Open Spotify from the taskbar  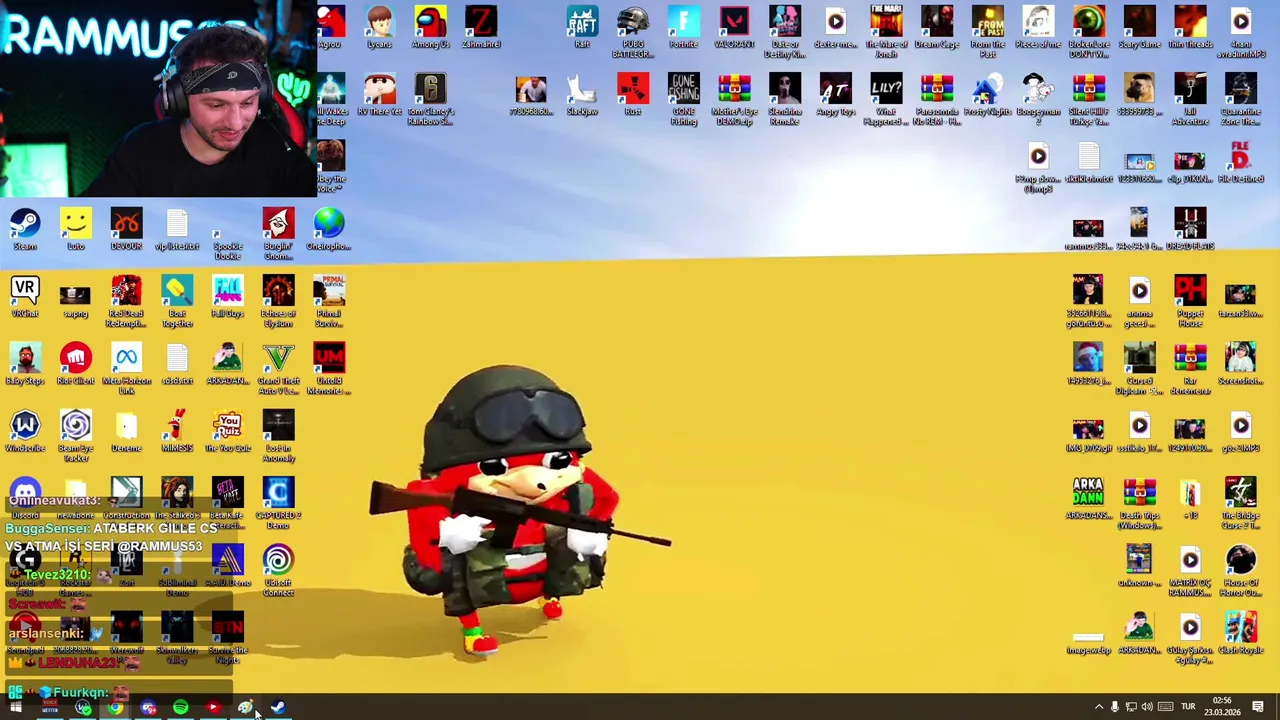[x=181, y=708]
